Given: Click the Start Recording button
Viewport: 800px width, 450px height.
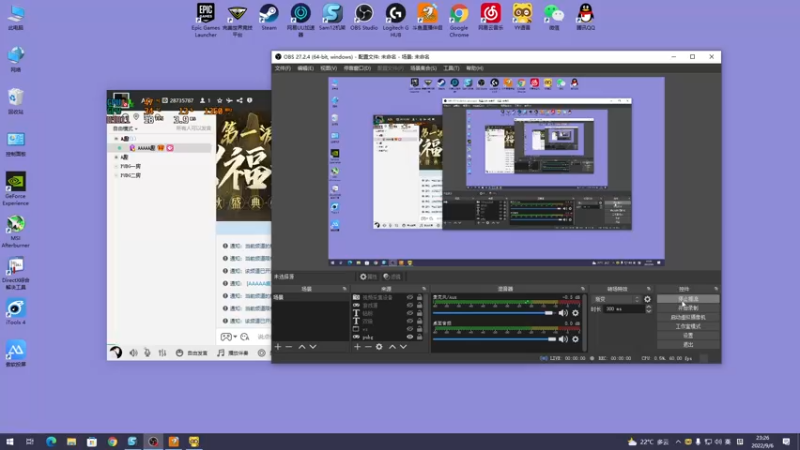Looking at the screenshot, I should (x=687, y=308).
